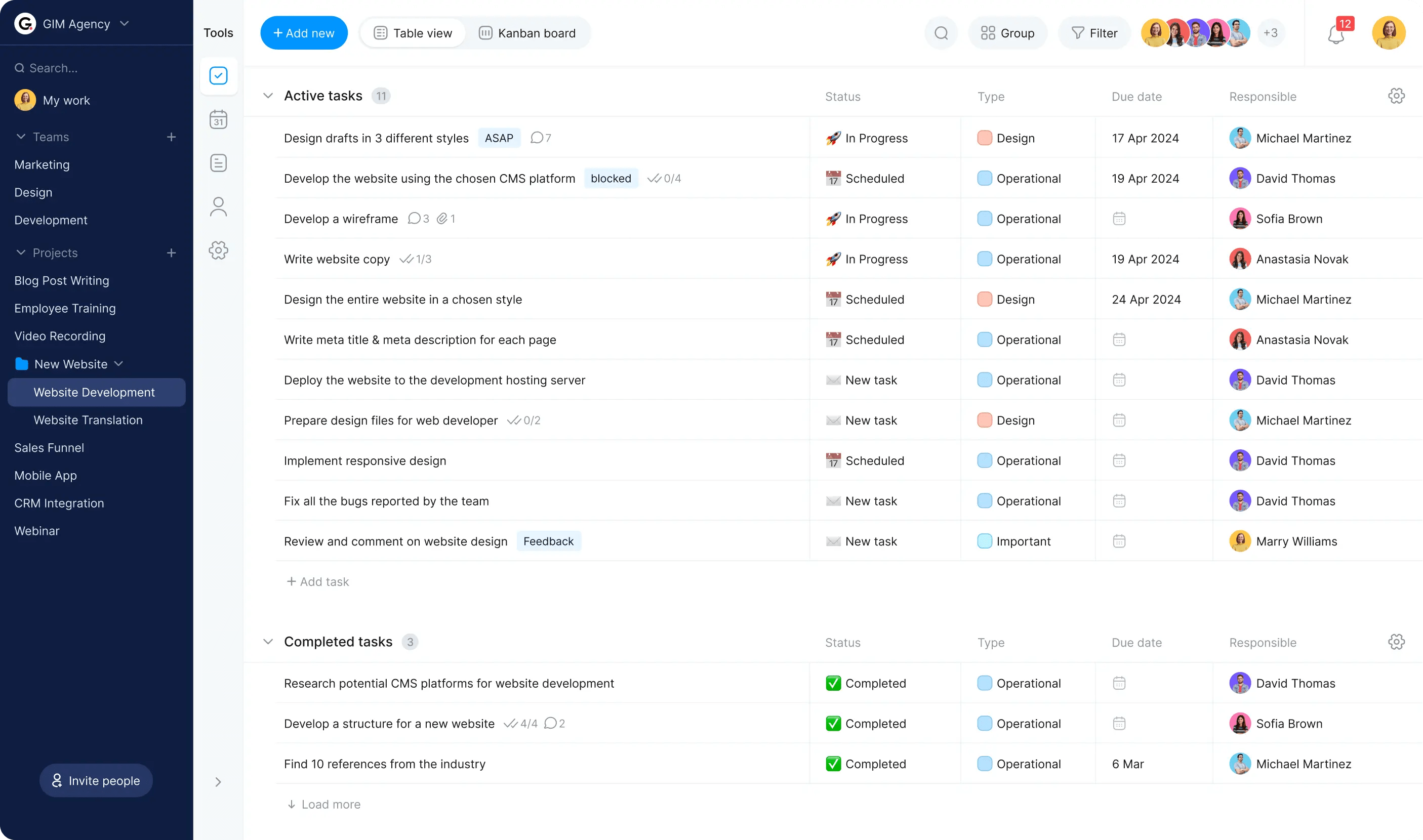Open the documents tool icon
The image size is (1423, 840).
click(218, 163)
